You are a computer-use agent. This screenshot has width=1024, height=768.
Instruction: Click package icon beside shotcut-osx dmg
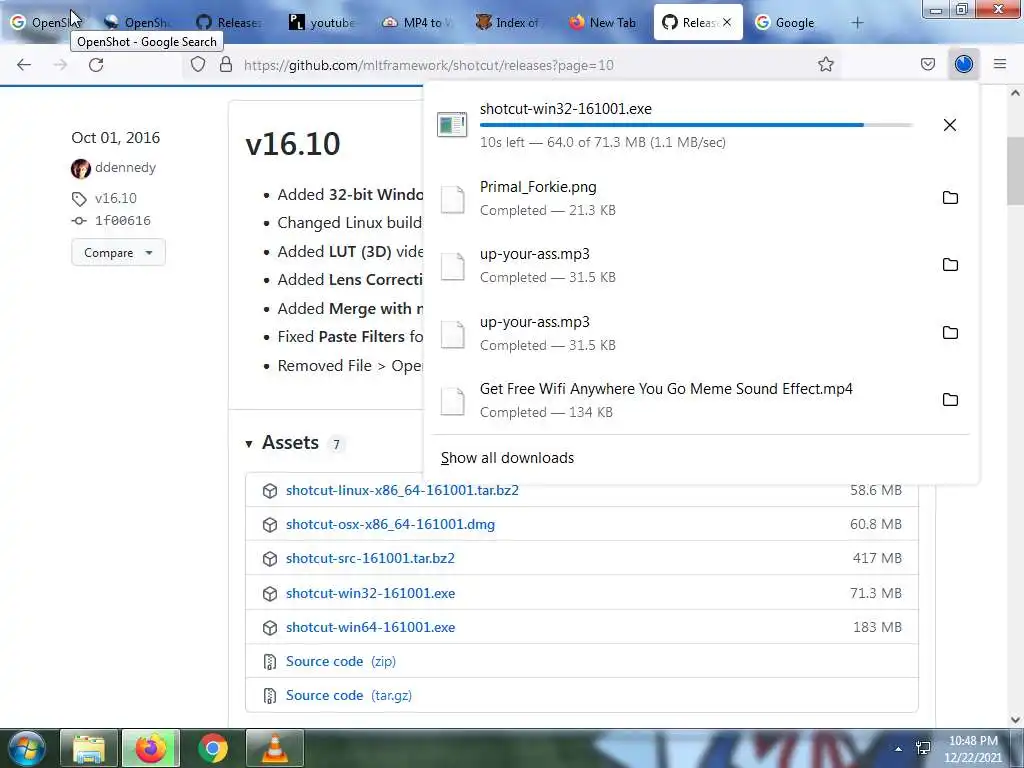(270, 525)
